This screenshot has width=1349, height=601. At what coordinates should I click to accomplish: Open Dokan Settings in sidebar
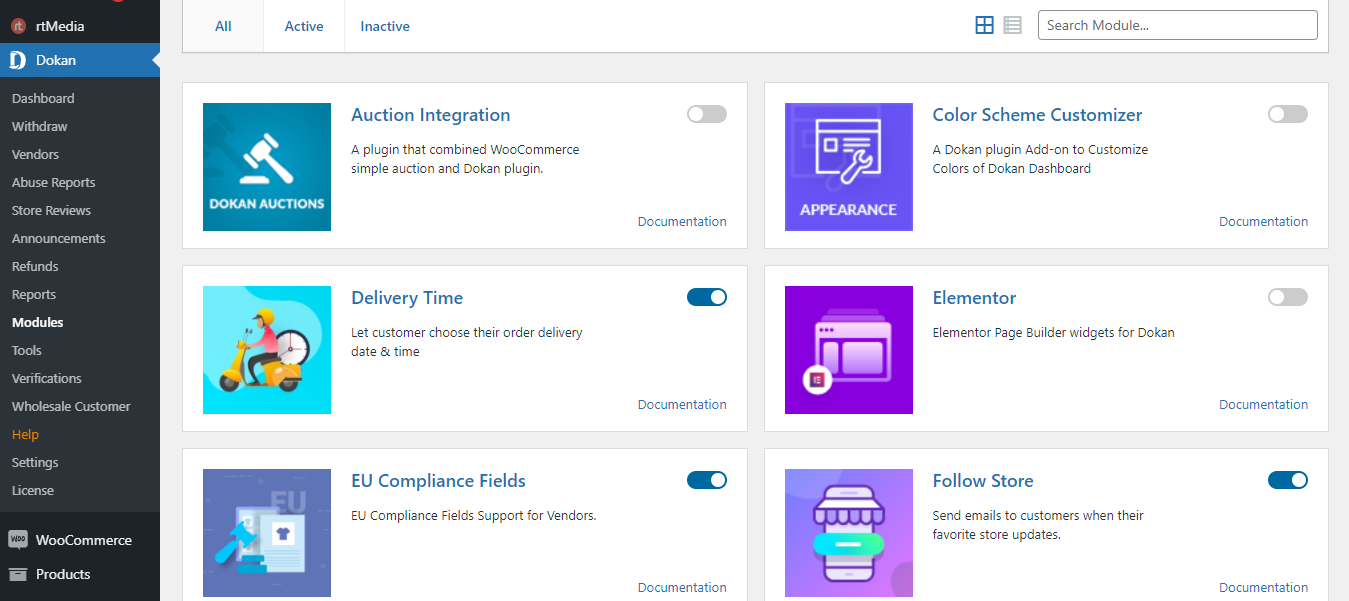pyautogui.click(x=35, y=462)
